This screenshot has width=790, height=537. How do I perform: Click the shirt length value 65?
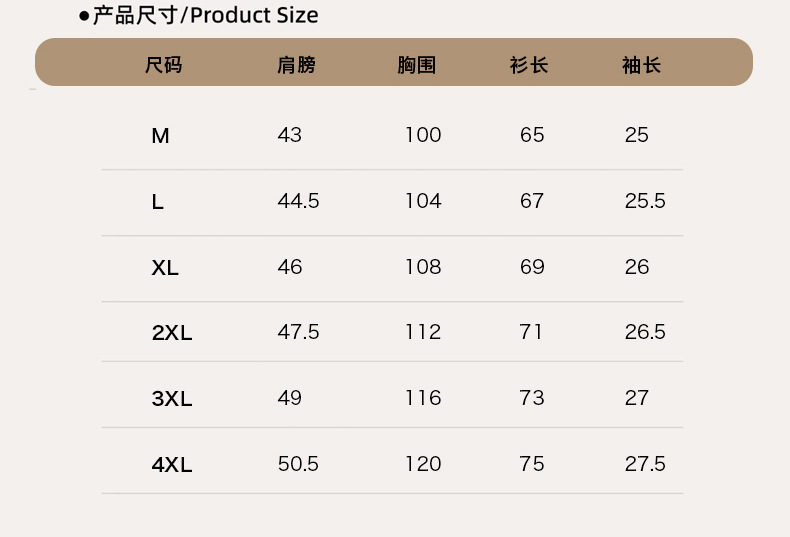pyautogui.click(x=532, y=135)
